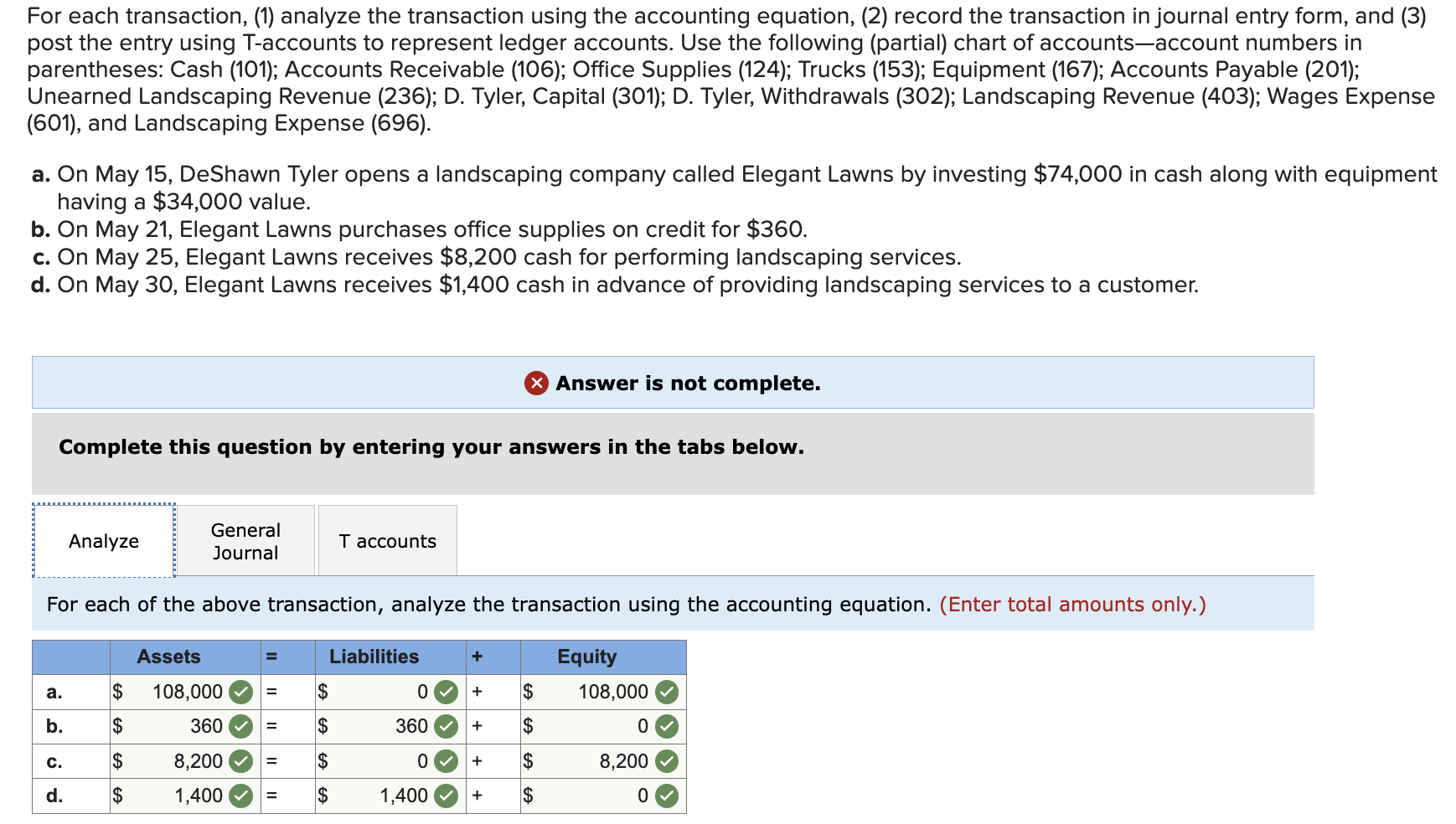Click the checkmark beside Assets 8,200
This screenshot has height=824, width=1456.
click(241, 760)
